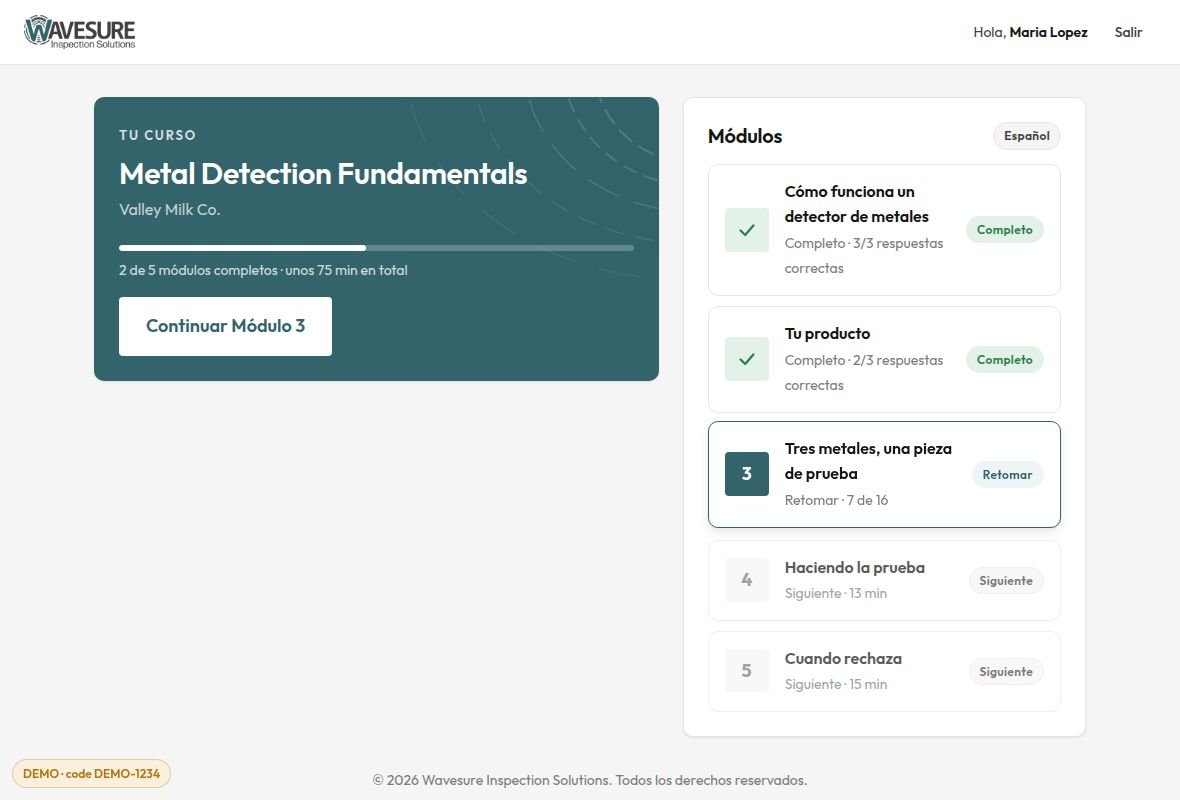Viewport: 1180px width, 800px height.
Task: Click Siguiente badge for Cuando rechaza
Action: [x=1005, y=672]
